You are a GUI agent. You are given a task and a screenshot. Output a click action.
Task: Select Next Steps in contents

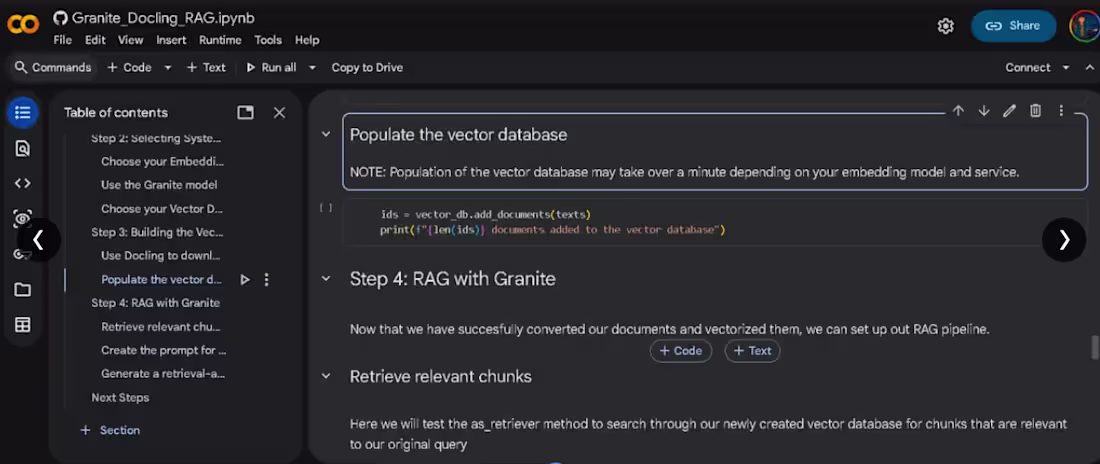120,397
